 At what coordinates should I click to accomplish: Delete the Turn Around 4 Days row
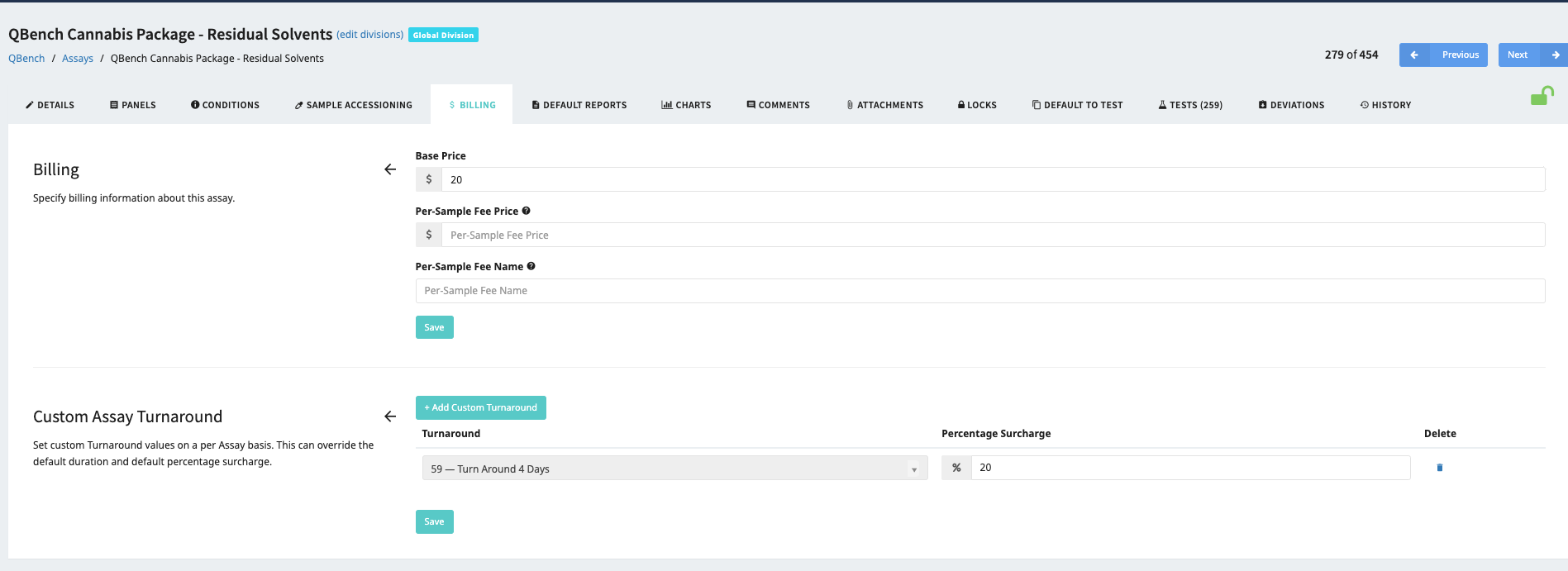(1439, 468)
